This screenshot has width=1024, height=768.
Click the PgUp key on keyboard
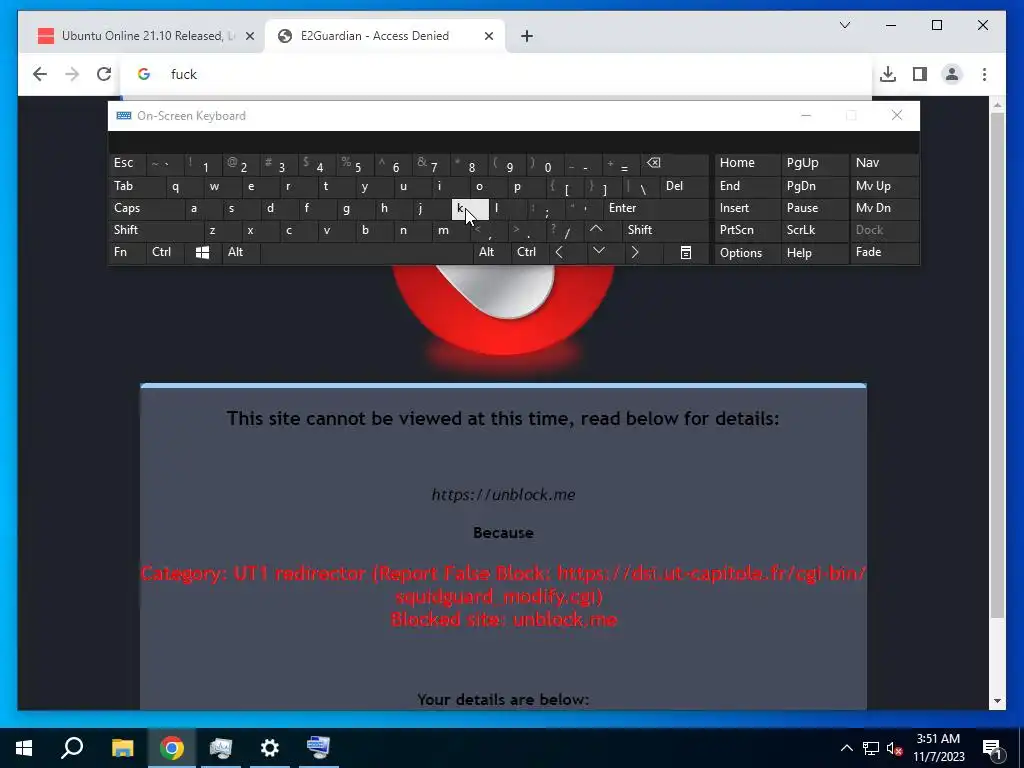[814, 163]
